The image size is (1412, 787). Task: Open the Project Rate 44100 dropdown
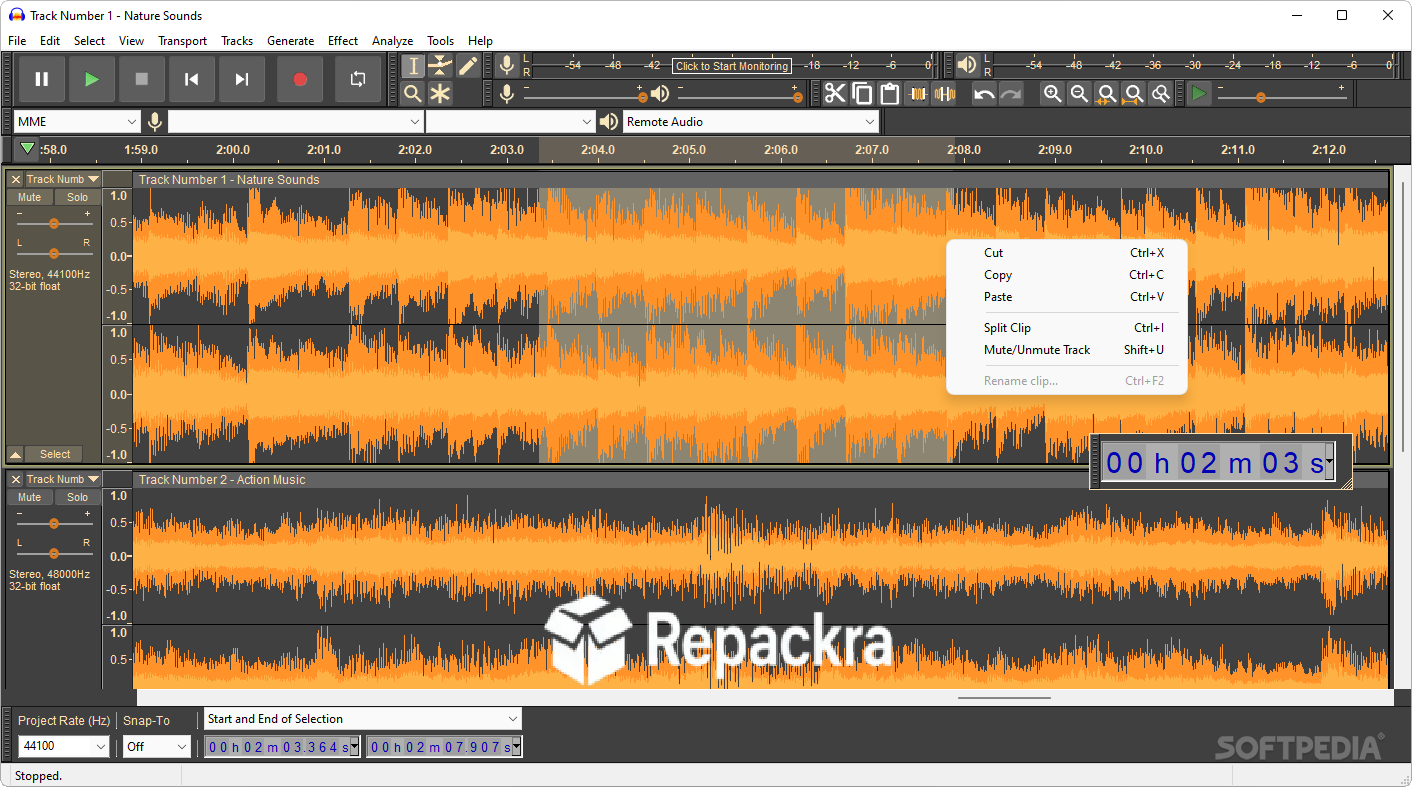[x=64, y=746]
